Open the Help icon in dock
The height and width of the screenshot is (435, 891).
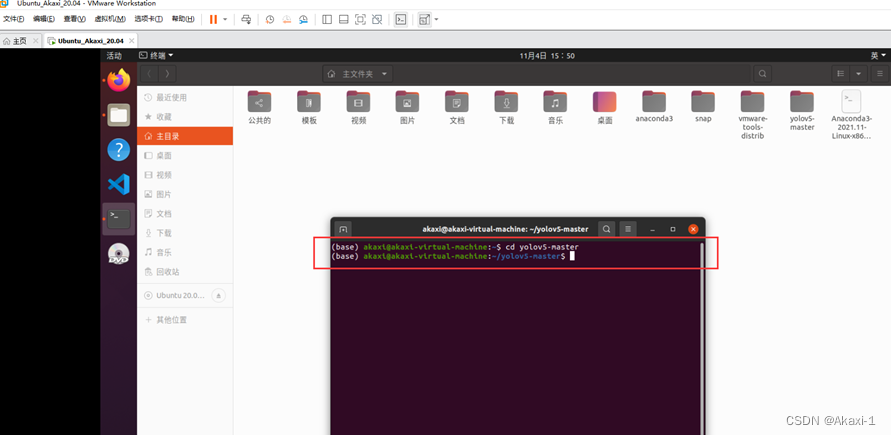(x=119, y=149)
